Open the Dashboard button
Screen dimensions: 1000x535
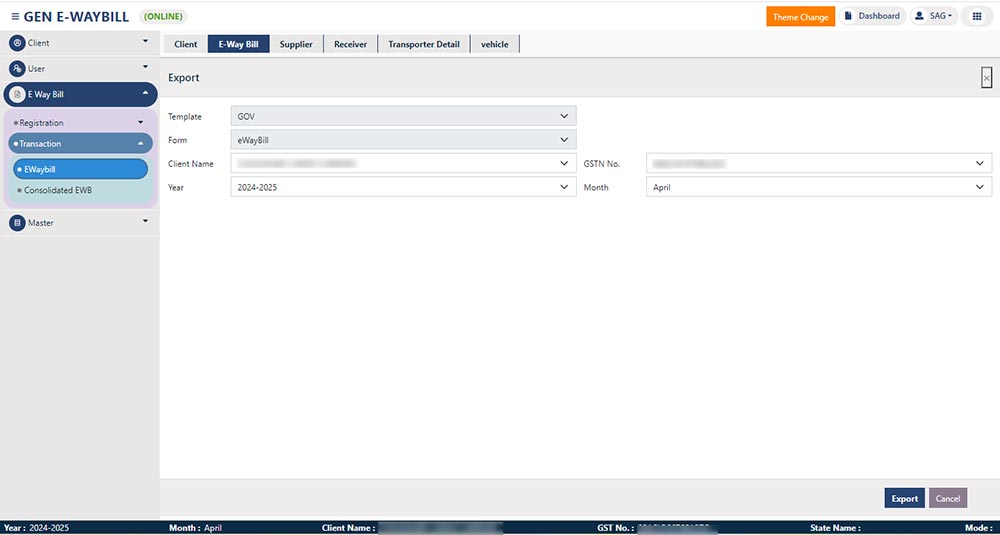click(x=872, y=16)
